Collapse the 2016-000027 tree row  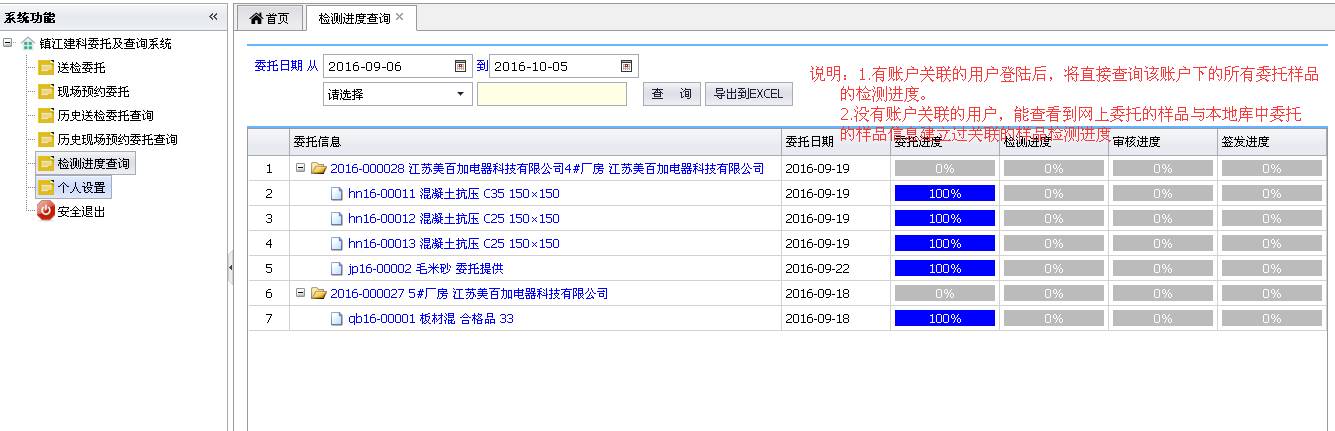pos(301,293)
